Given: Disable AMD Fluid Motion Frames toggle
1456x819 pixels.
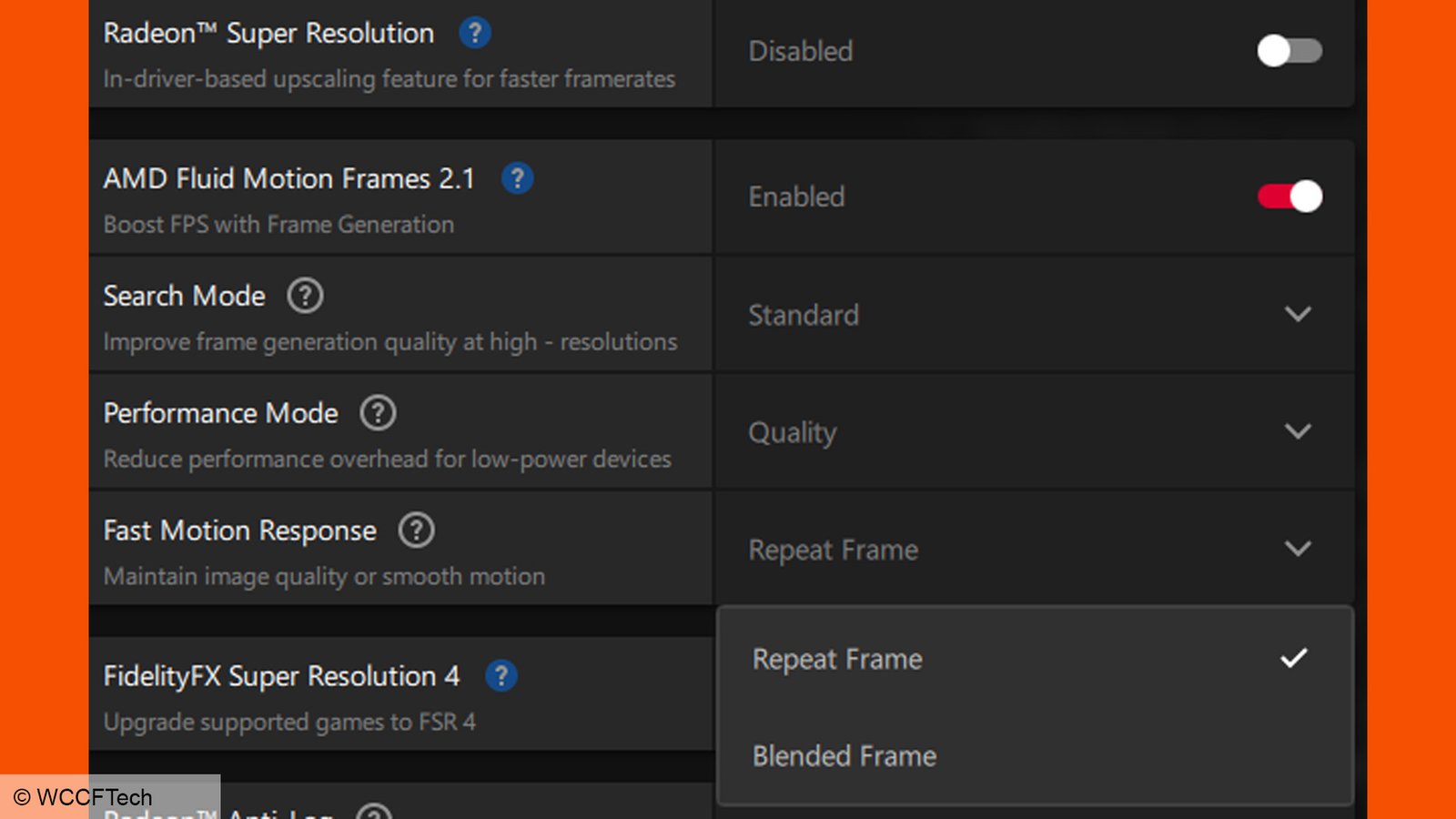Looking at the screenshot, I should click(x=1289, y=197).
